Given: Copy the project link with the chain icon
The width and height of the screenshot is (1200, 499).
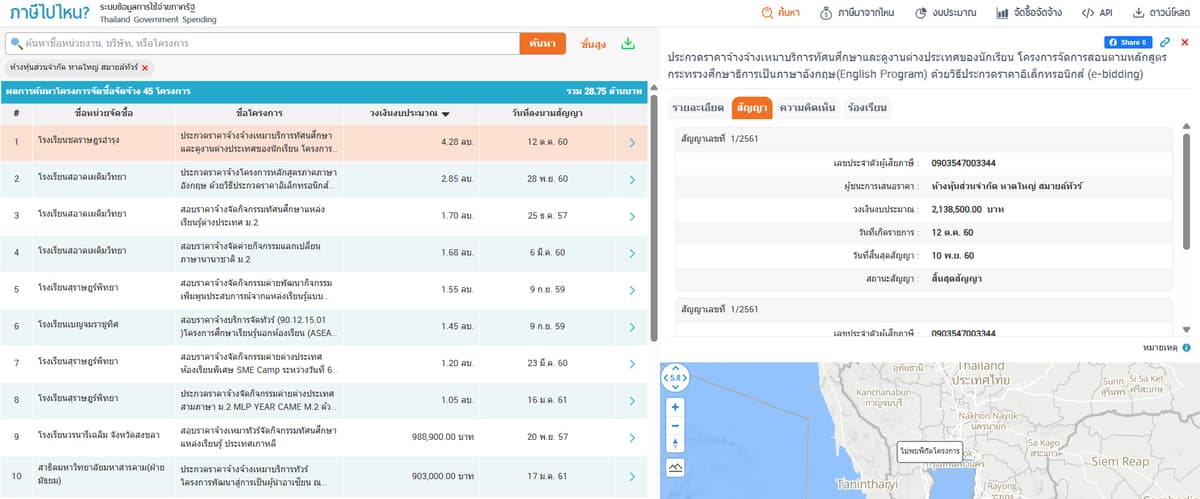Looking at the screenshot, I should point(1165,42).
